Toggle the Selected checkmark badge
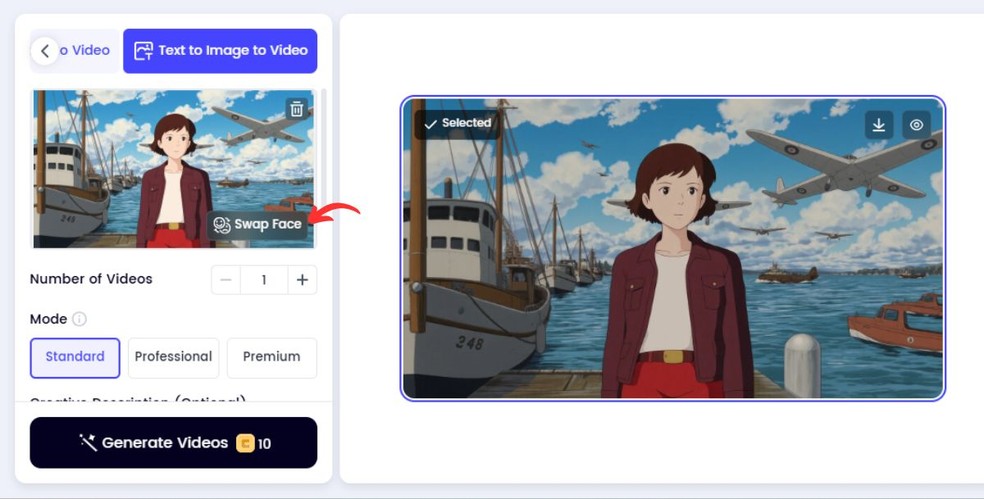 tap(457, 123)
